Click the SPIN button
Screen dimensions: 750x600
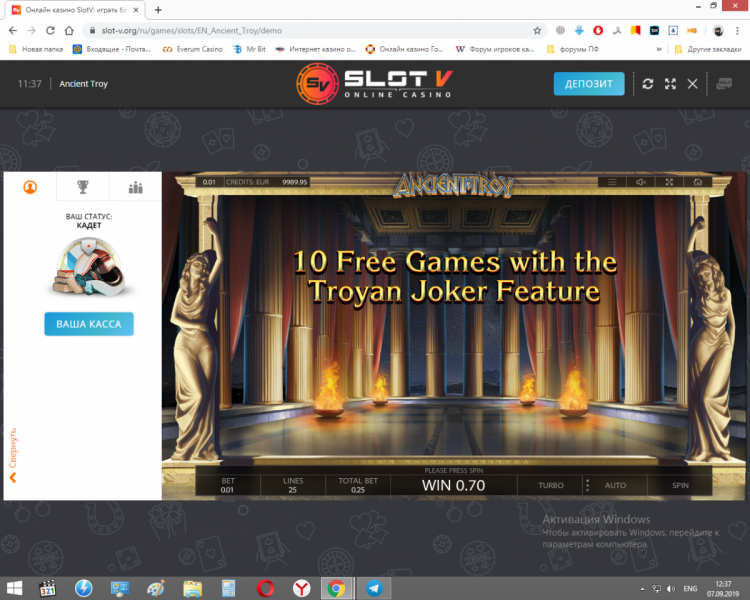680,485
